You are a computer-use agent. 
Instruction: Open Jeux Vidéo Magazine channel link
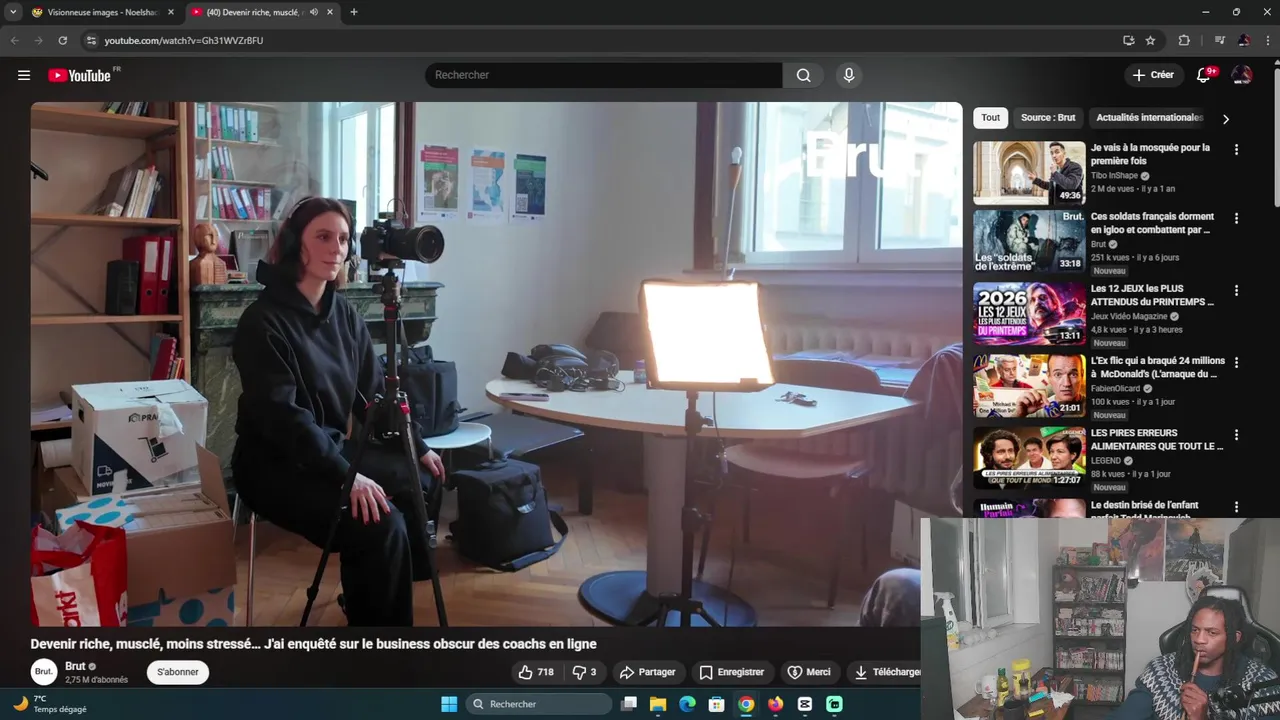click(1128, 316)
